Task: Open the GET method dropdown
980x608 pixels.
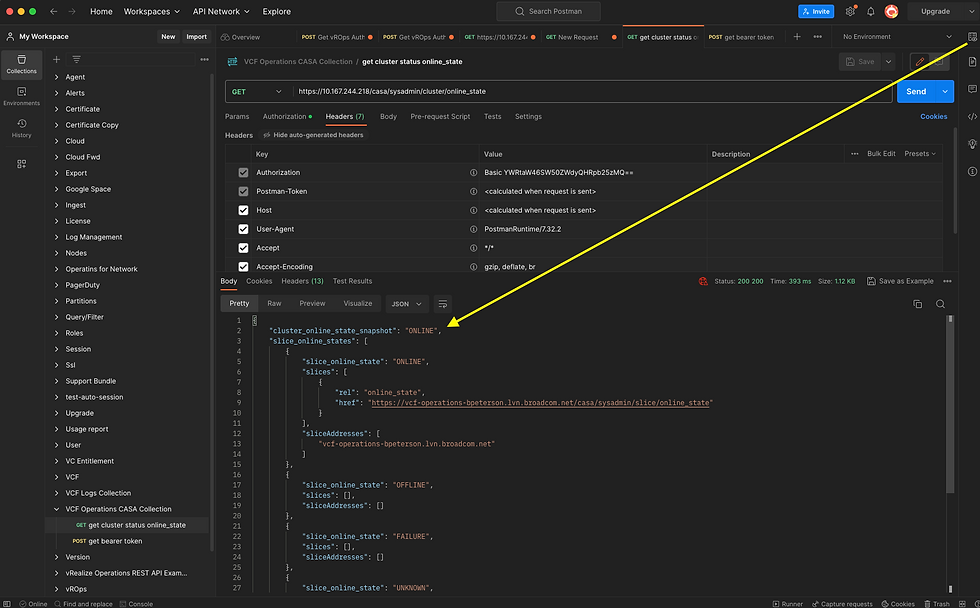Action: pyautogui.click(x=257, y=91)
